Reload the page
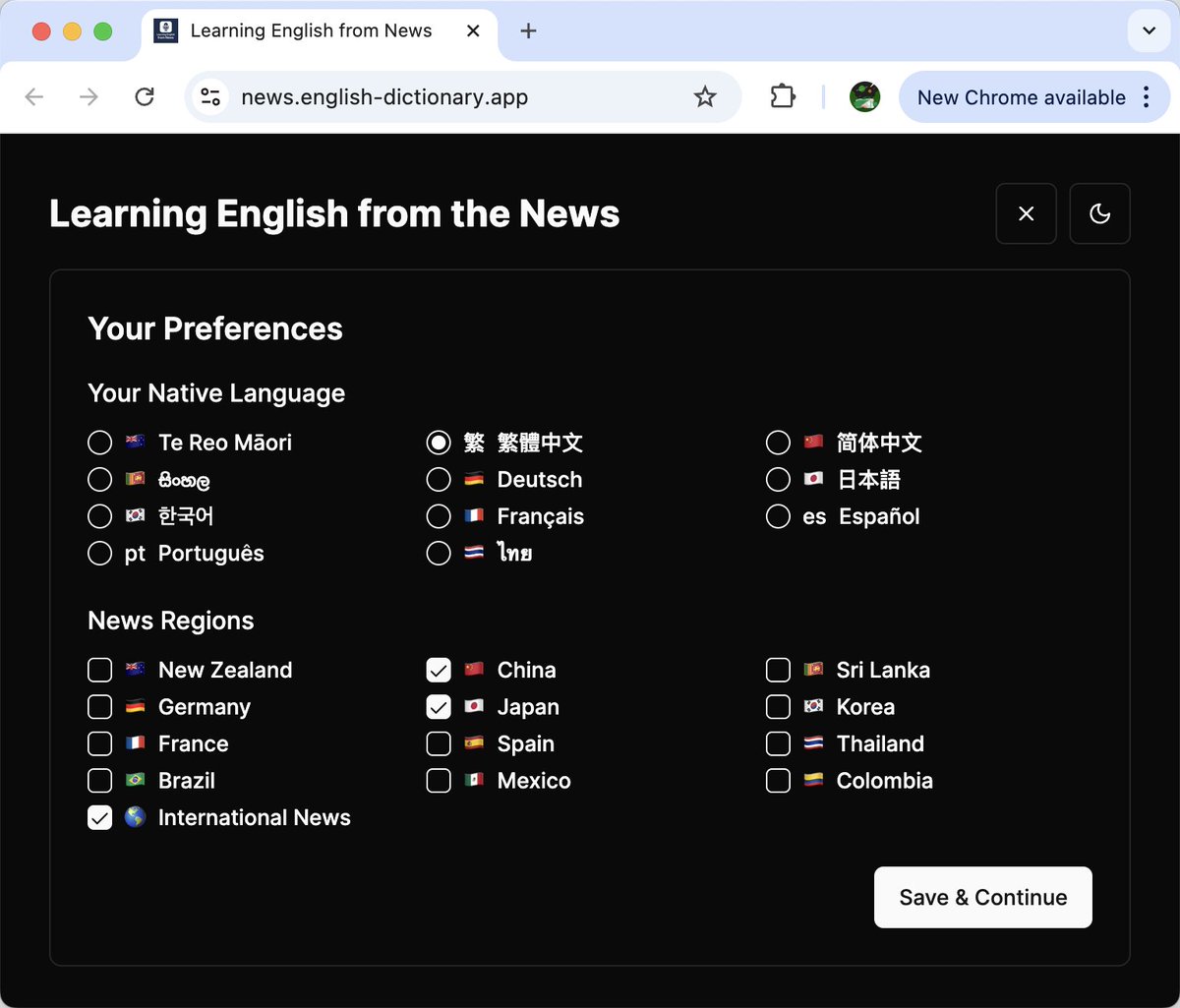 [x=145, y=96]
